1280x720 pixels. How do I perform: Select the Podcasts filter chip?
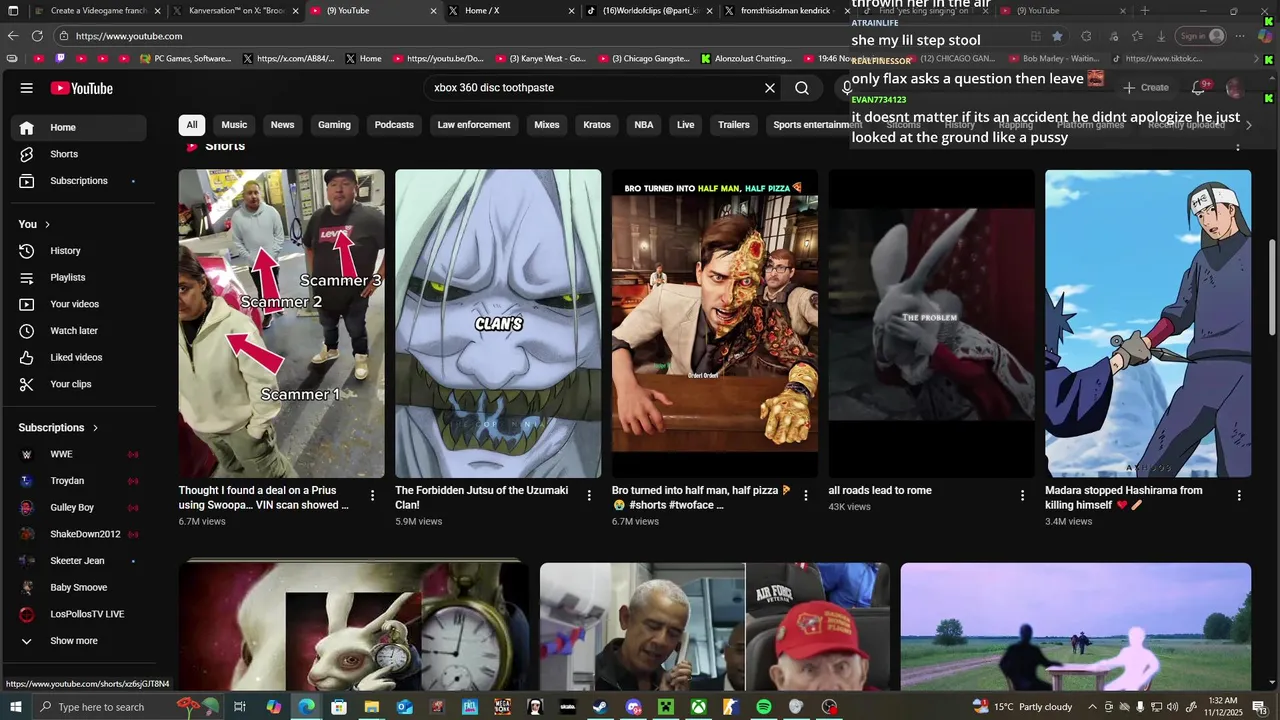pos(394,125)
